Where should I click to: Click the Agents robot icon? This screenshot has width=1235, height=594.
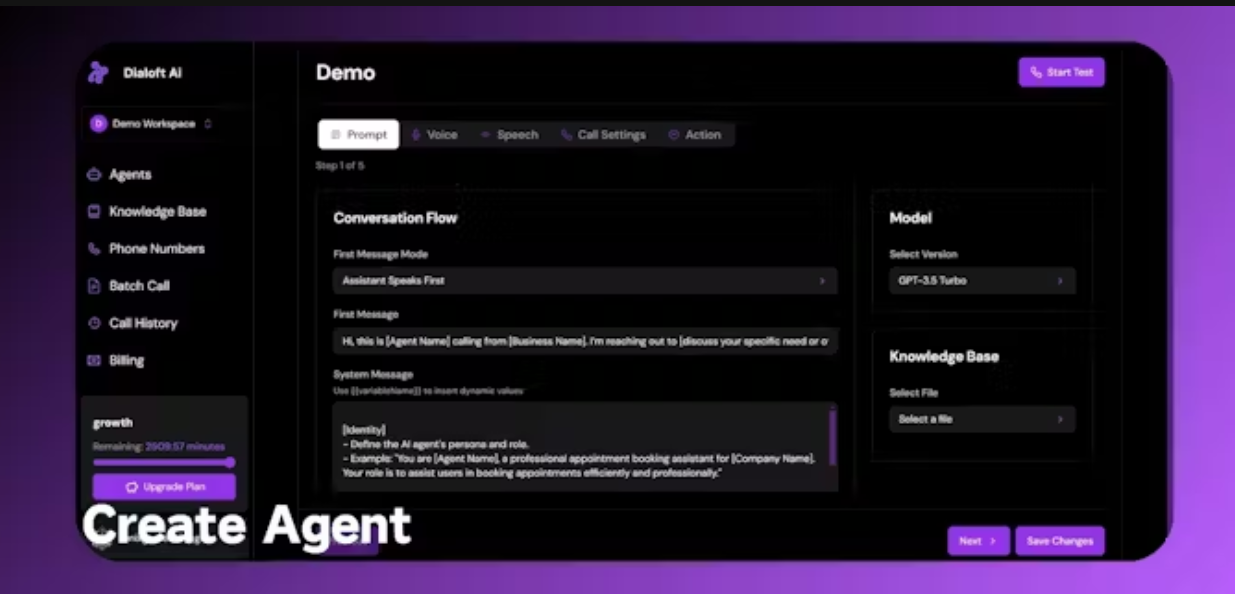(94, 174)
